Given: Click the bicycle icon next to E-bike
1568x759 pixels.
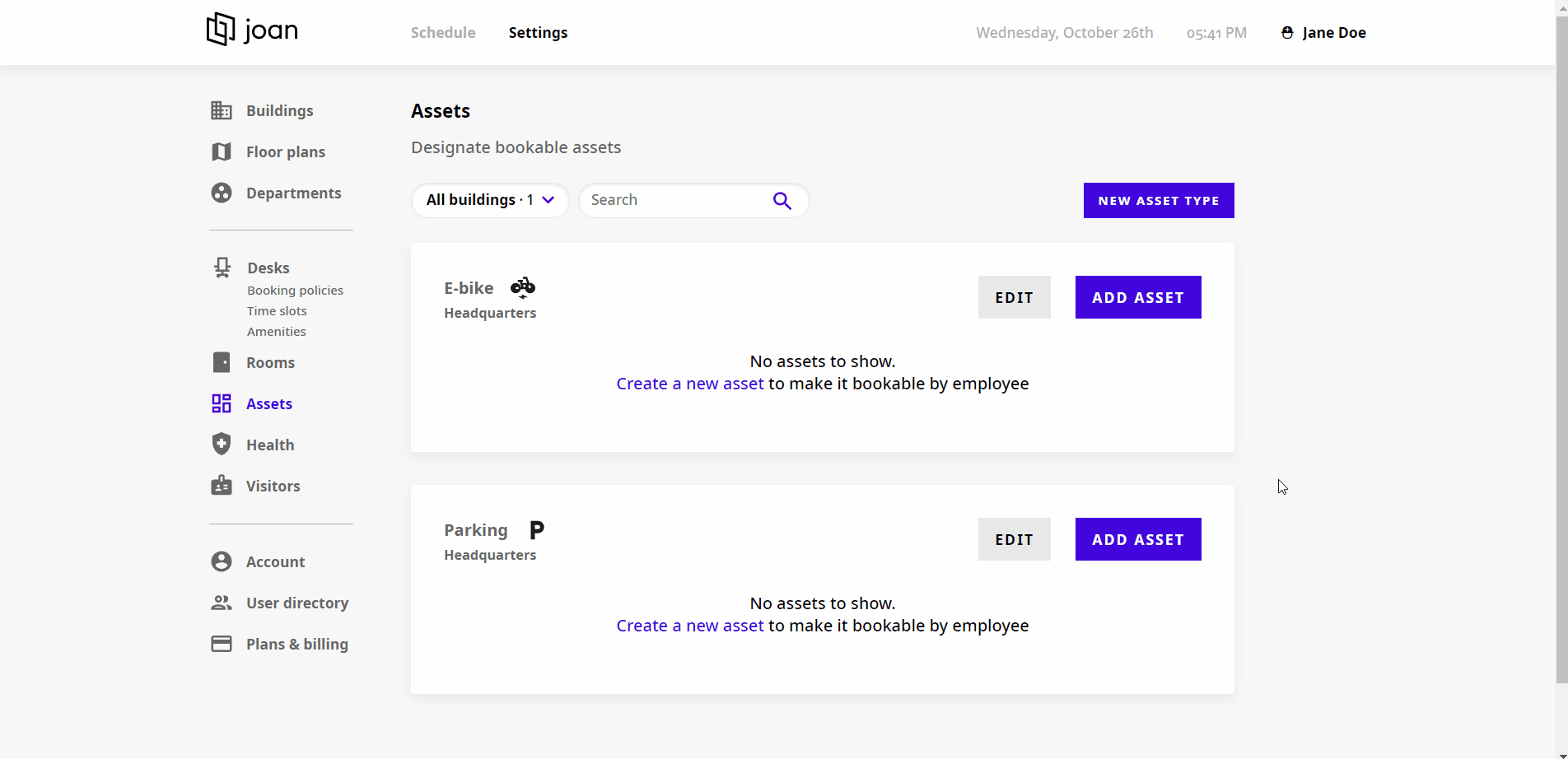Looking at the screenshot, I should pyautogui.click(x=522, y=286).
